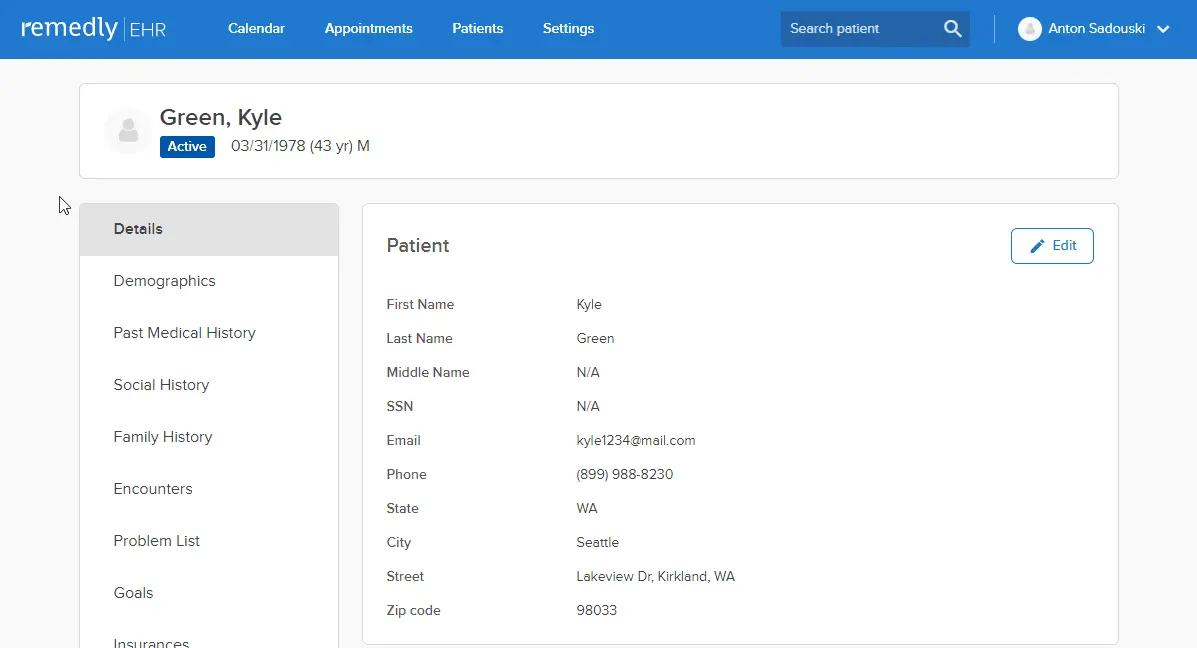Viewport: 1197px width, 648px height.
Task: Click the Email field label
Action: point(403,440)
